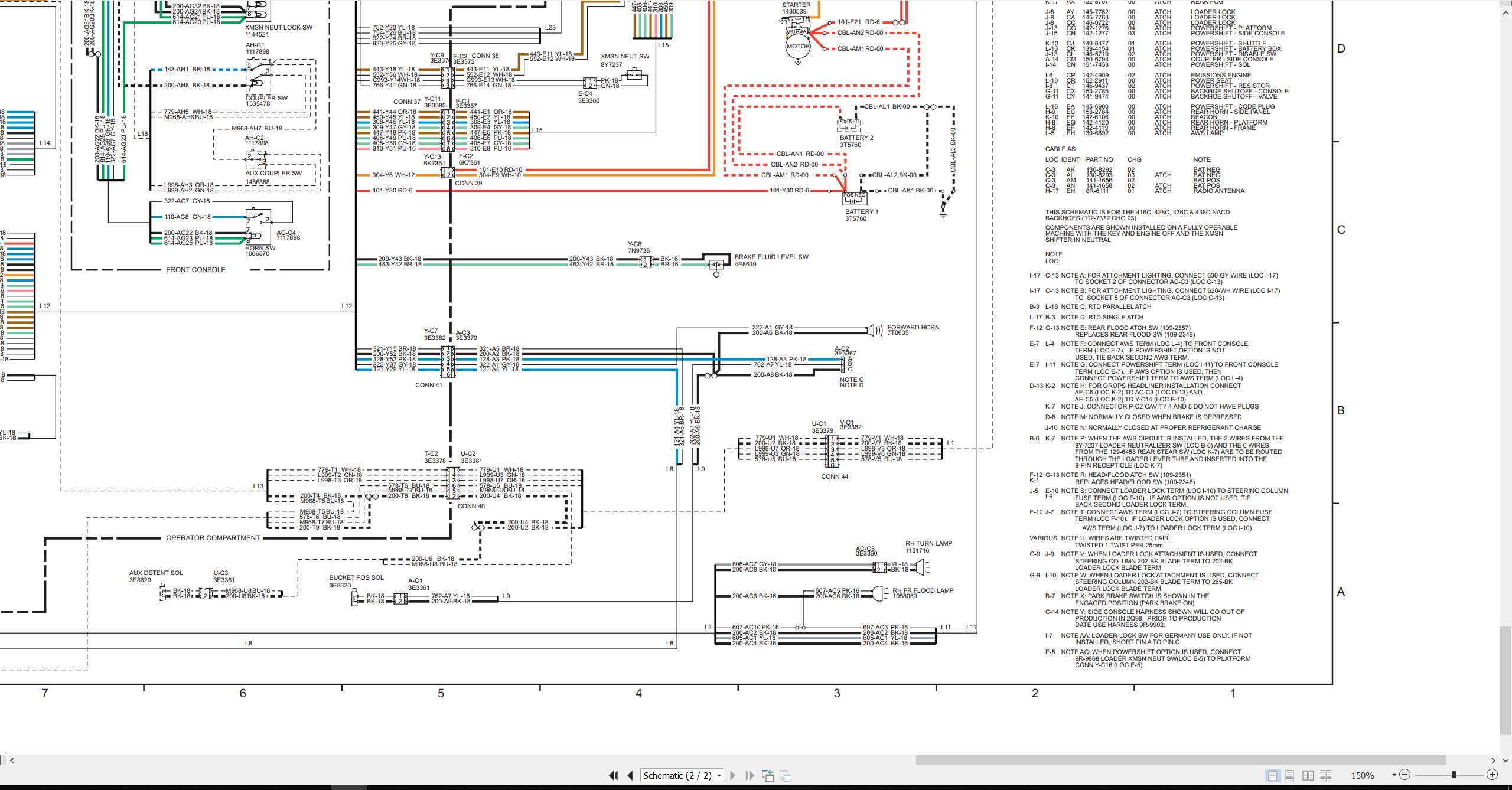The height and width of the screenshot is (790, 1512).
Task: Click the OPERATOR COMPARTMENT label
Action: tap(213, 538)
